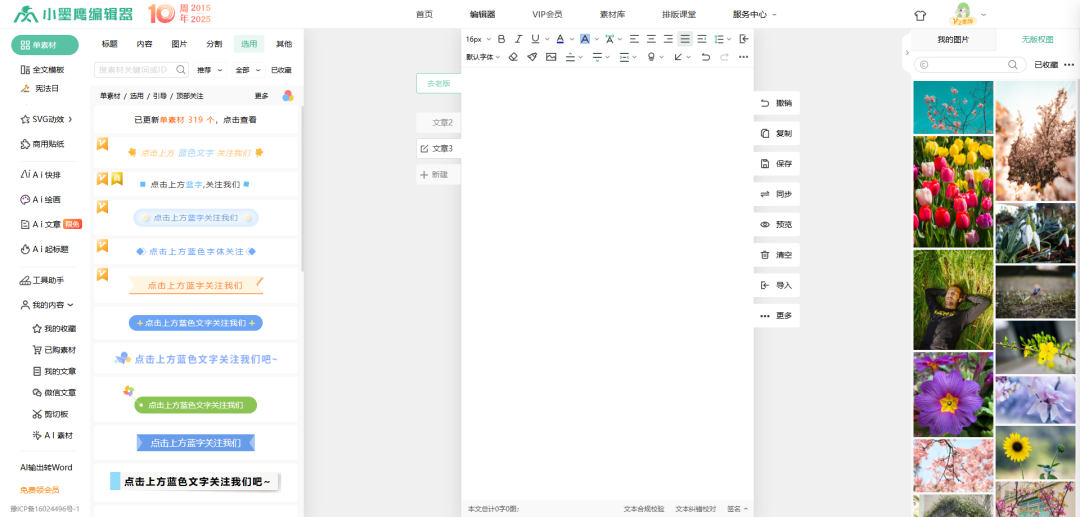Undo with the toolbar back arrow
The height and width of the screenshot is (517, 1080).
click(x=705, y=57)
